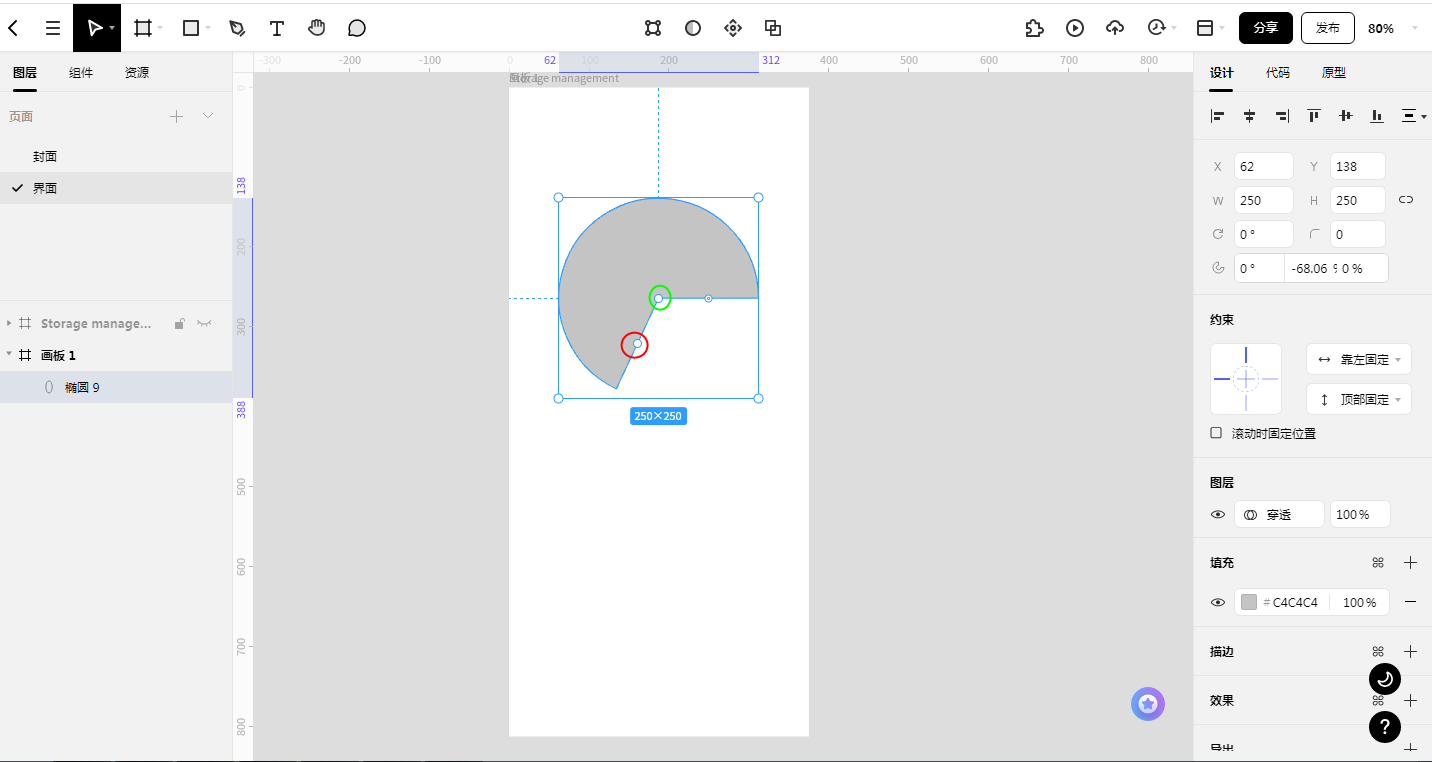Click align vertical centers icon
This screenshot has width=1432, height=762.
[1346, 116]
